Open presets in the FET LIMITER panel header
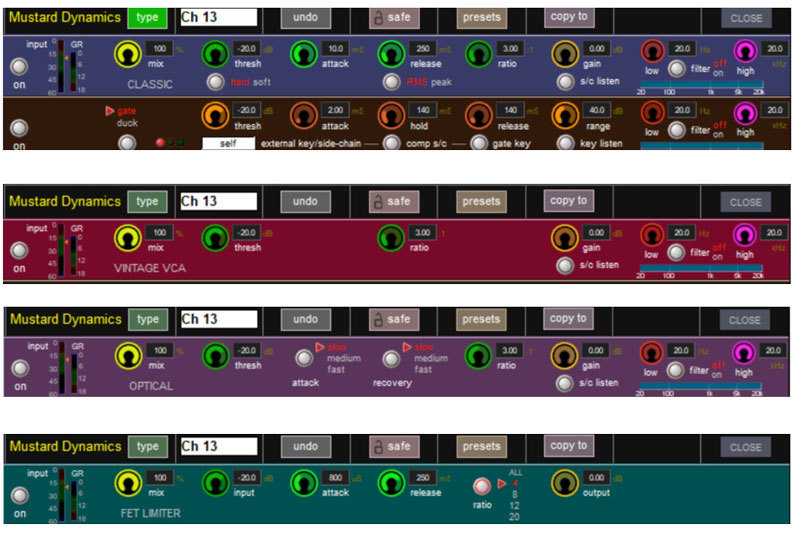This screenshot has width=800, height=538. point(482,447)
